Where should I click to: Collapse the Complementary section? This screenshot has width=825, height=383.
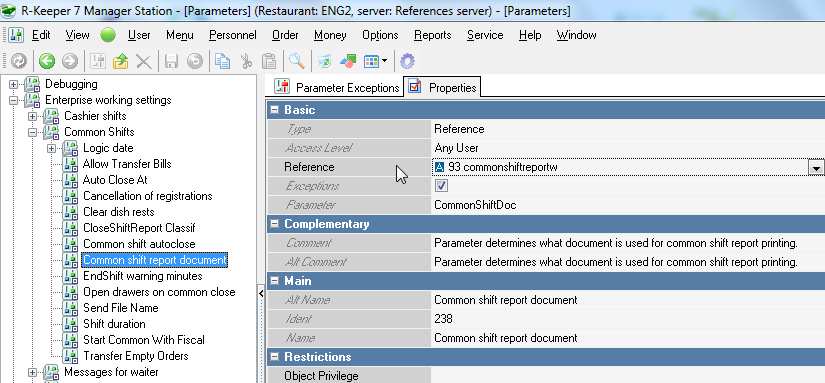274,224
